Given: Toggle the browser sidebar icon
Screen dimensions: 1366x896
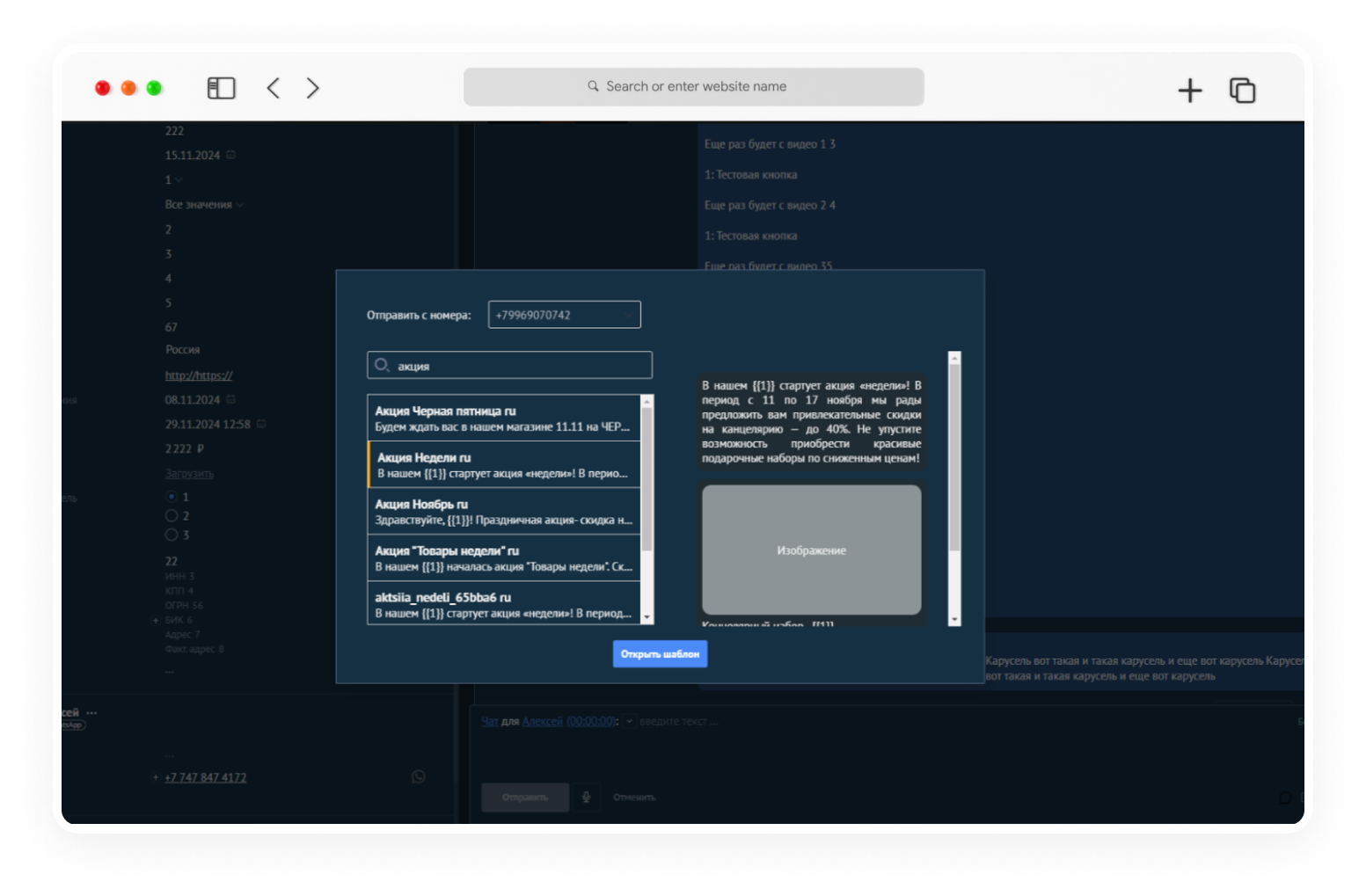Looking at the screenshot, I should coord(221,88).
